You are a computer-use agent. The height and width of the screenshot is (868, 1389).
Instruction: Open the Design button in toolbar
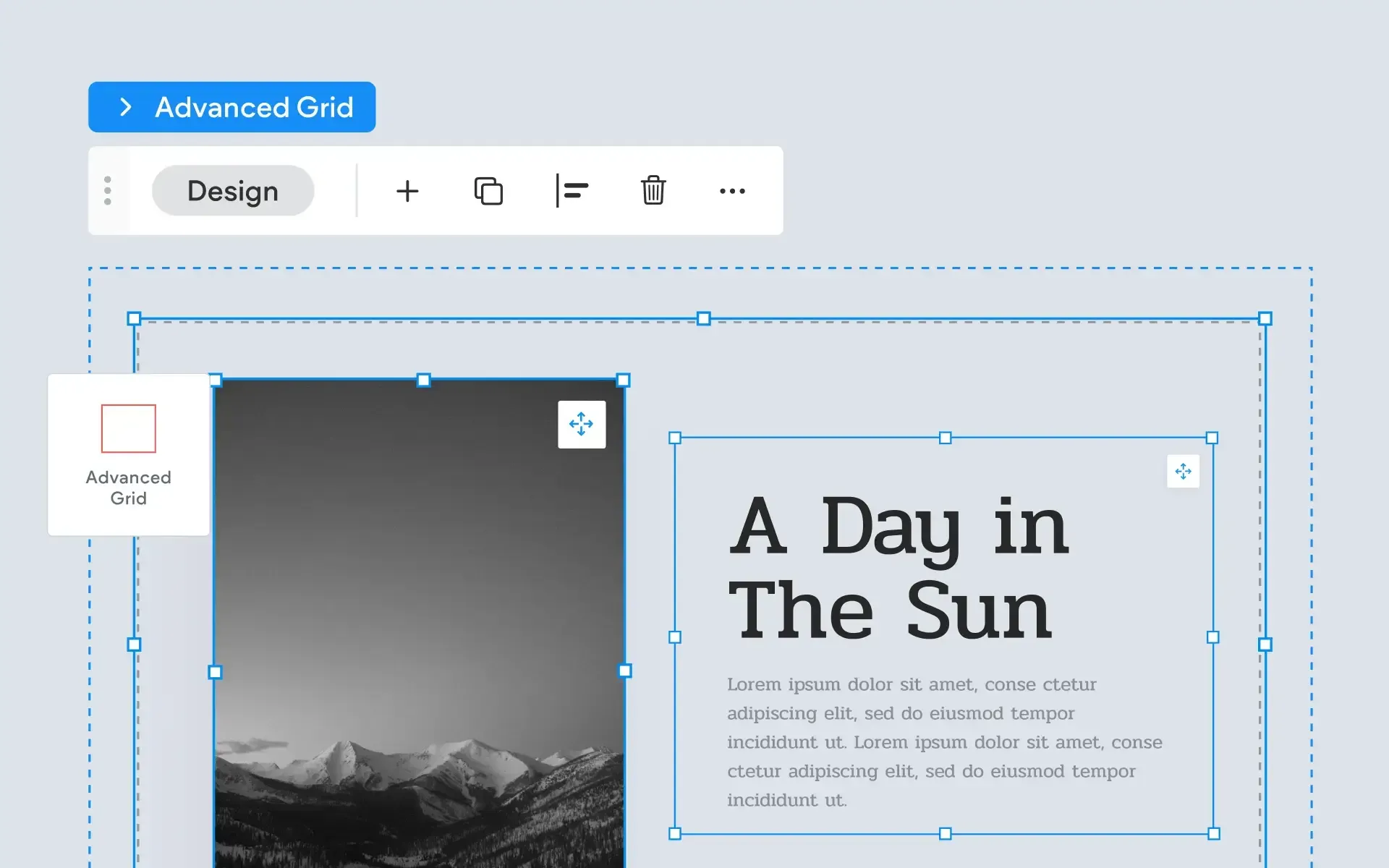coord(233,190)
